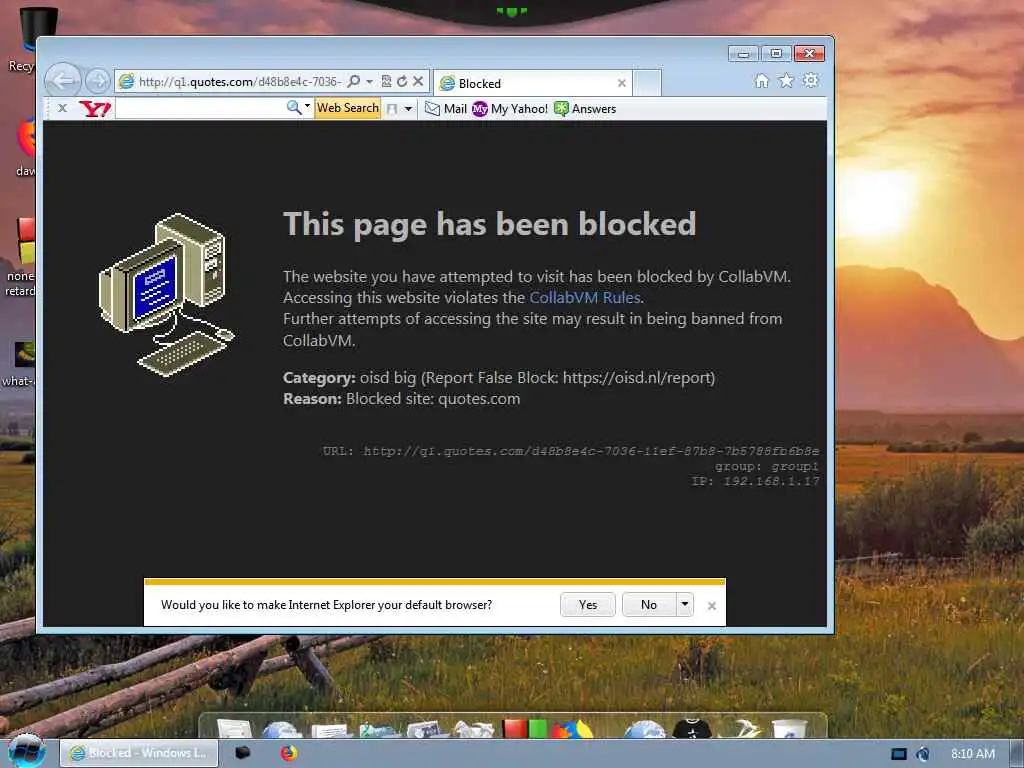Click the retro computer illustration
The height and width of the screenshot is (768, 1024).
tap(167, 295)
